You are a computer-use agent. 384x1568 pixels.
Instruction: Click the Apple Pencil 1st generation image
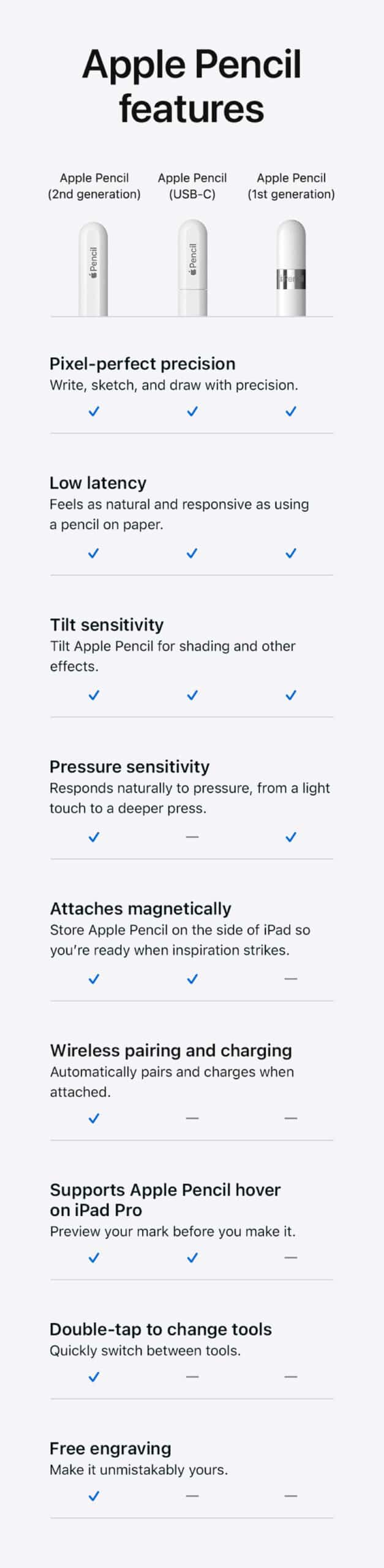pyautogui.click(x=291, y=268)
